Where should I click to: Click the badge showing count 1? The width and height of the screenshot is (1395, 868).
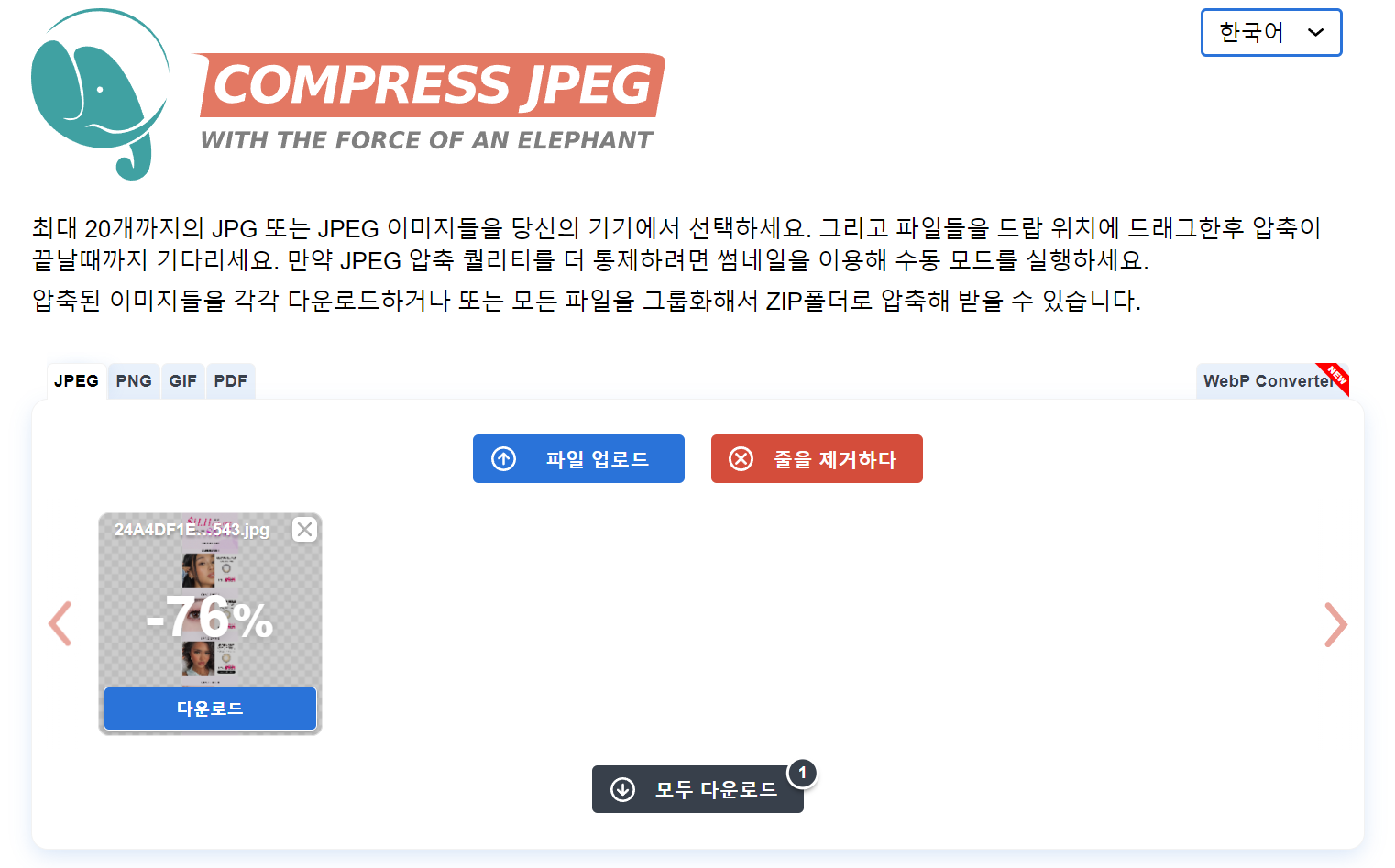click(x=802, y=773)
